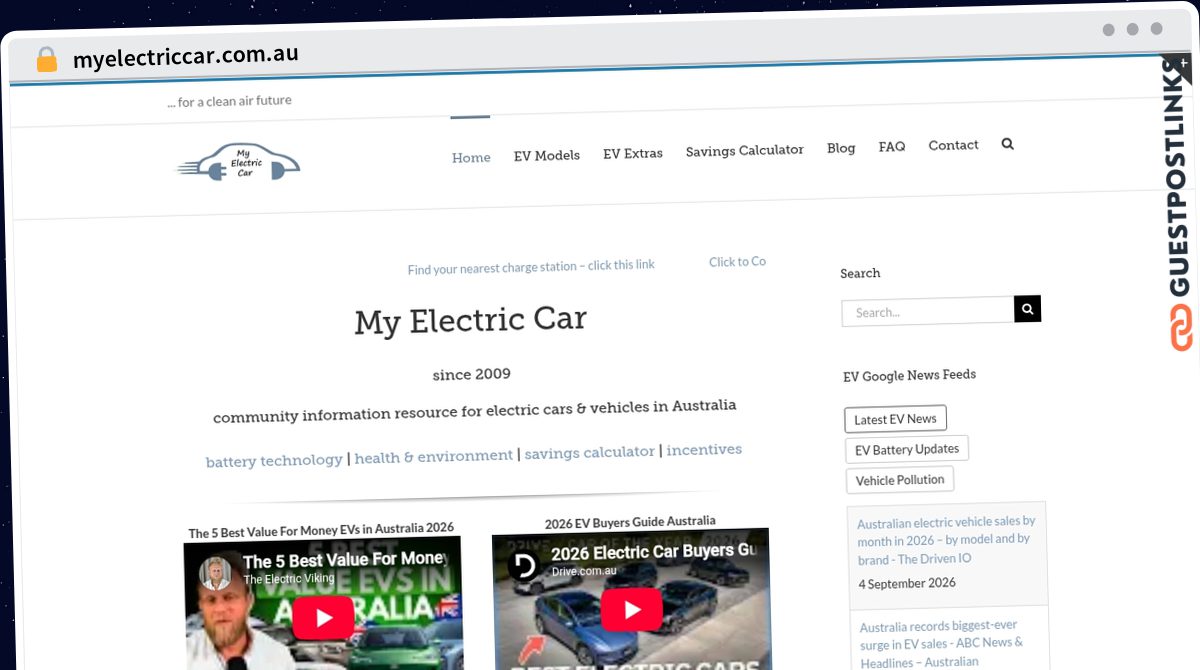Viewport: 1200px width, 670px height.
Task: Click the 'Search' sidebar heading
Action: 860,273
